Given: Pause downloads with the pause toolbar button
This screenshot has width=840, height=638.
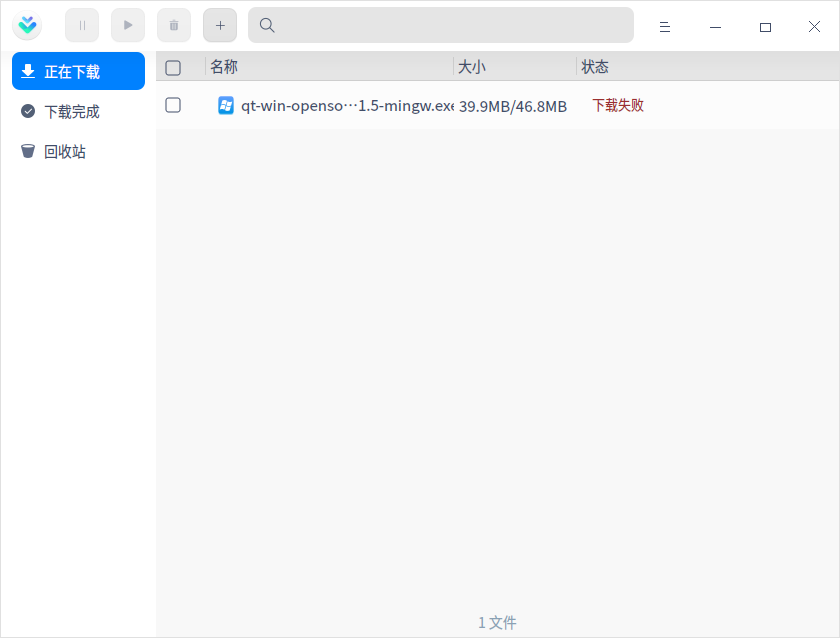Looking at the screenshot, I should 82,25.
